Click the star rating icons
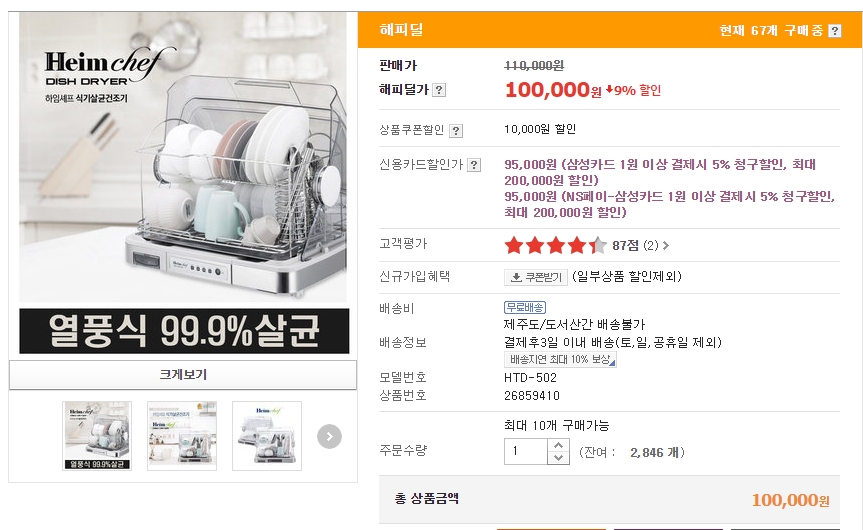This screenshot has height=530, width=863. 555,245
